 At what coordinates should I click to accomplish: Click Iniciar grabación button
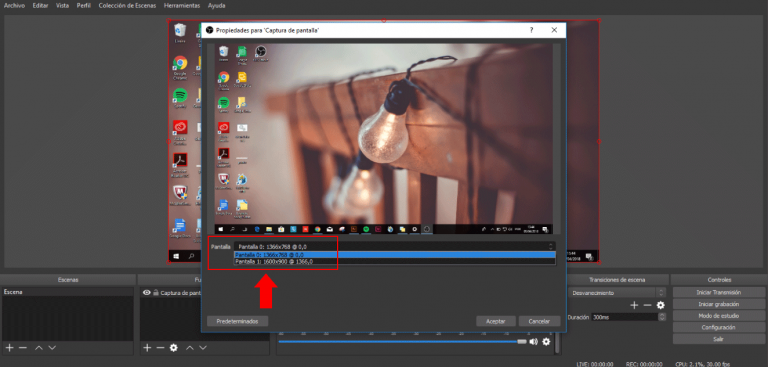tap(719, 304)
